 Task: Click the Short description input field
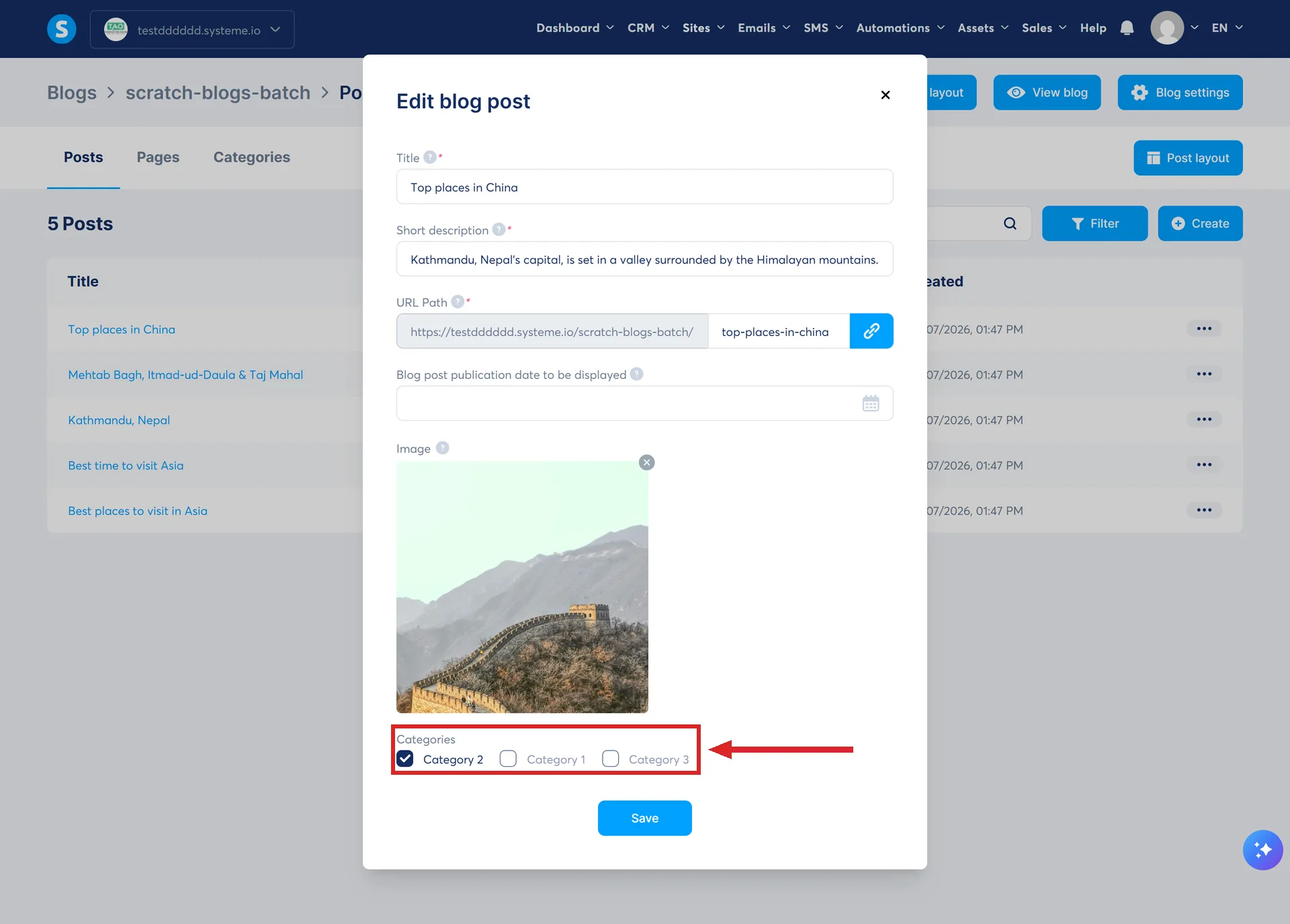pos(644,259)
